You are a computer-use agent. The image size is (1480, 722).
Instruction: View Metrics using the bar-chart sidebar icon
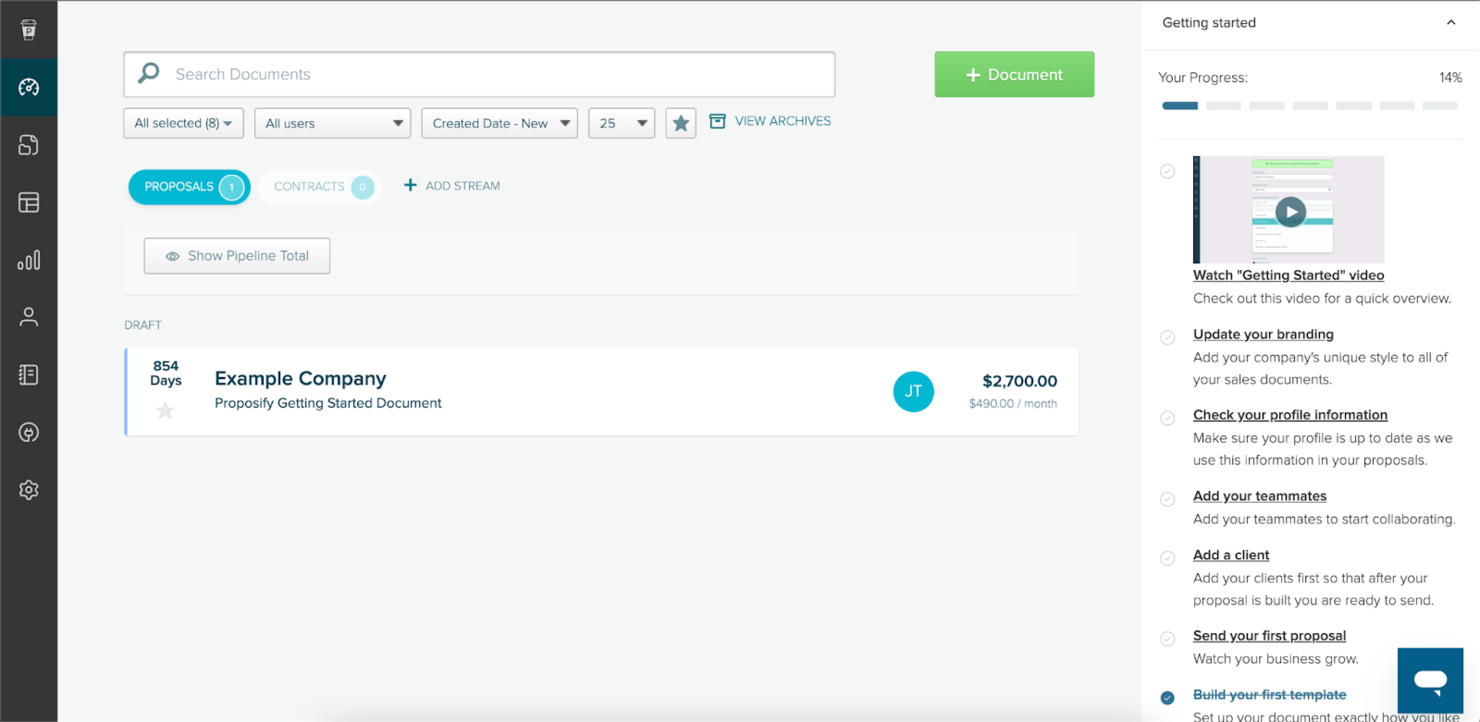point(29,260)
